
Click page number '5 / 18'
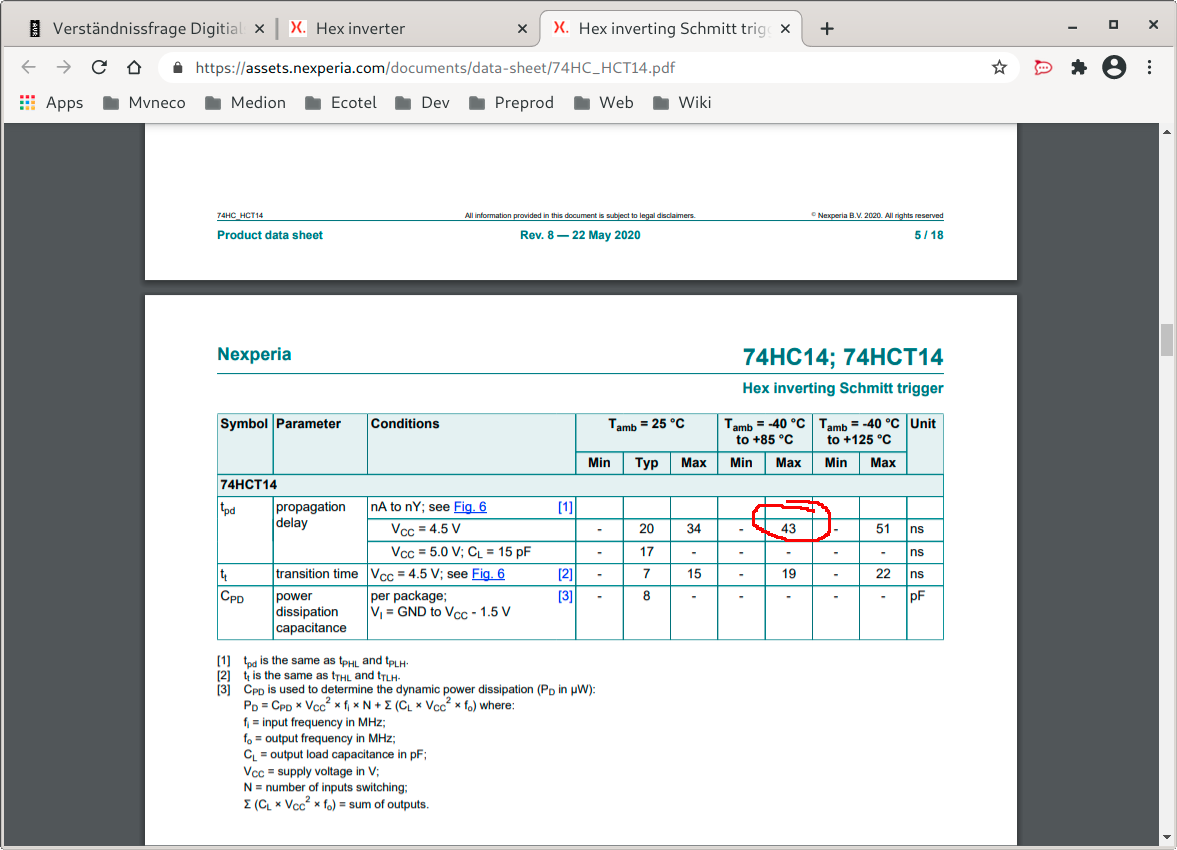(929, 235)
